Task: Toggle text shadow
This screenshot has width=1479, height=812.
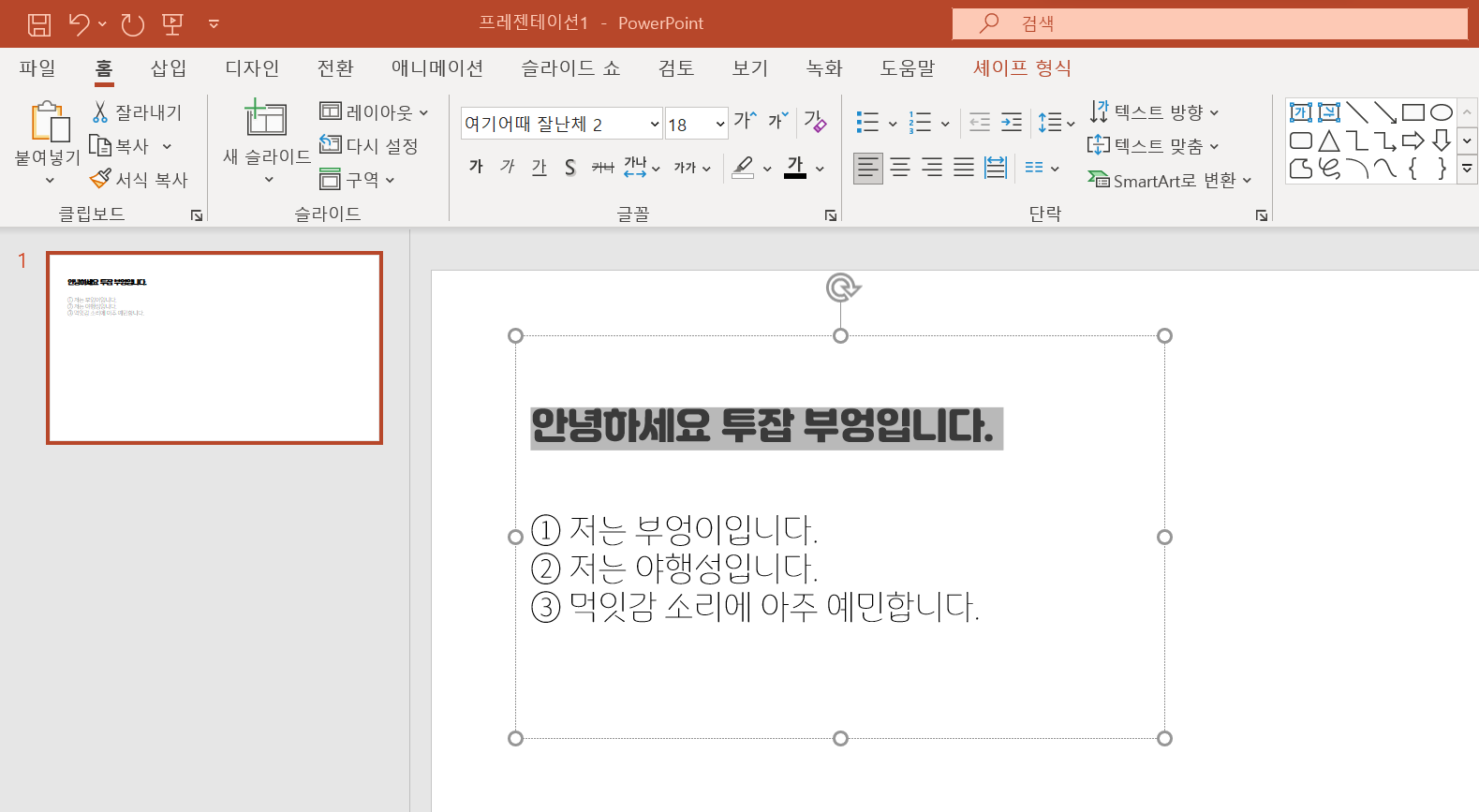Action: [x=569, y=167]
